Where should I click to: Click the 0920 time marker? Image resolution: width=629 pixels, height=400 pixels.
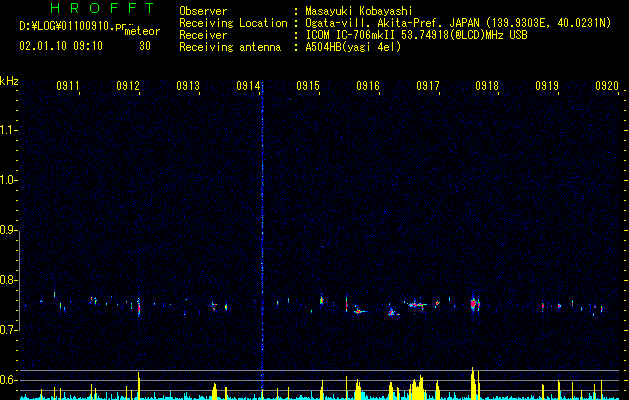[607, 85]
